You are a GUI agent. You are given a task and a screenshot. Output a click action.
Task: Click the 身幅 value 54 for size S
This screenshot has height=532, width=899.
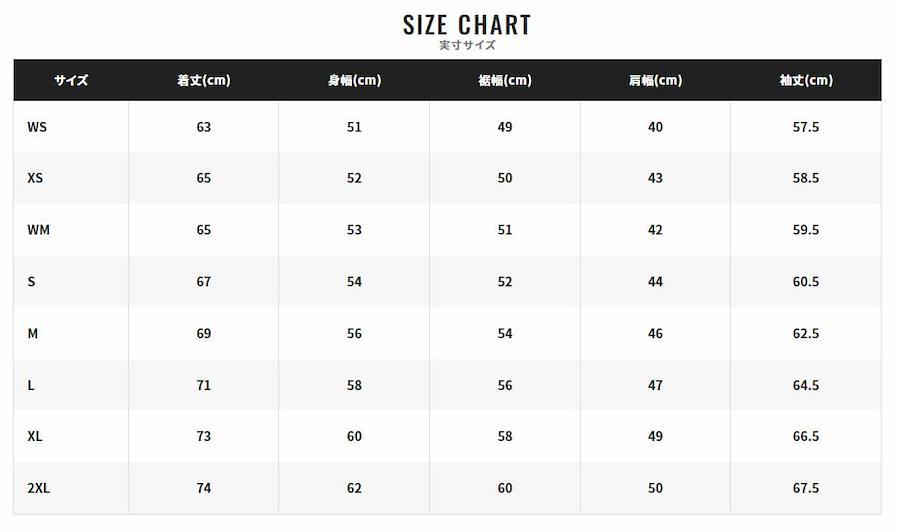click(x=354, y=282)
